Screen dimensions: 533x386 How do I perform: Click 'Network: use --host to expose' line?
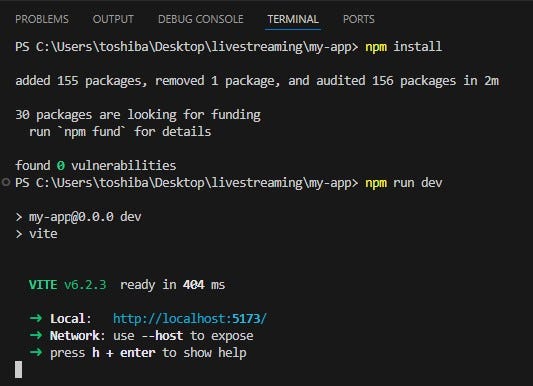tap(152, 336)
